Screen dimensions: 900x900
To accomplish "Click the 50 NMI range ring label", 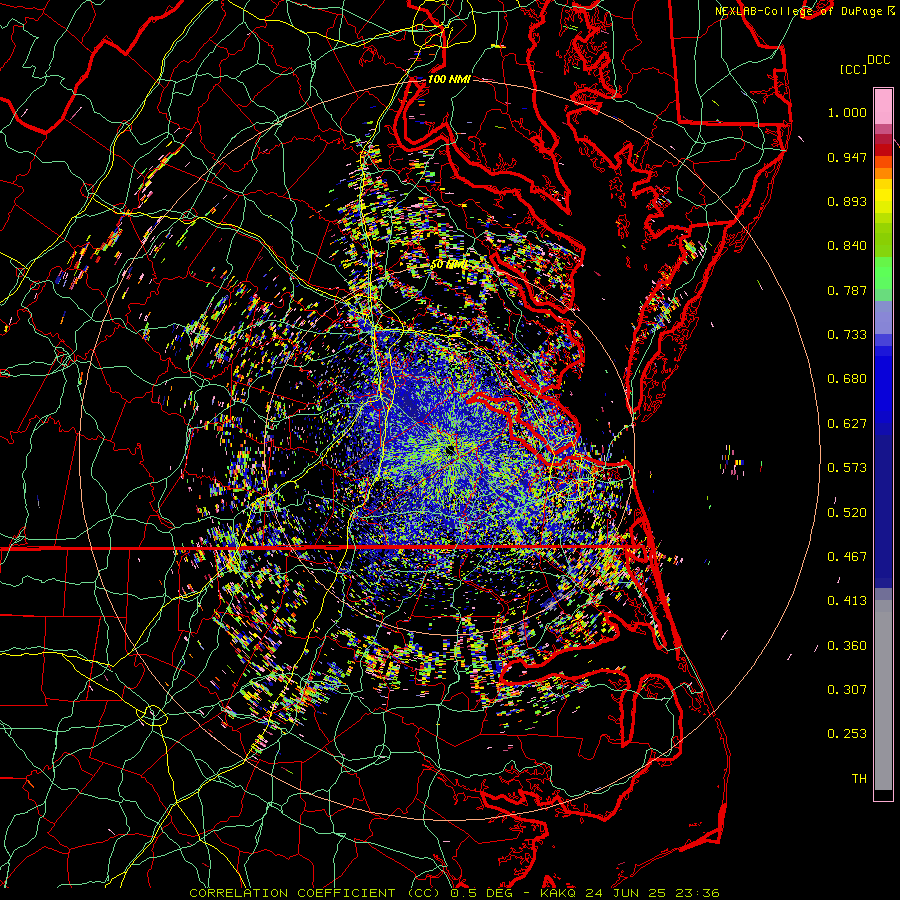I will (x=448, y=265).
